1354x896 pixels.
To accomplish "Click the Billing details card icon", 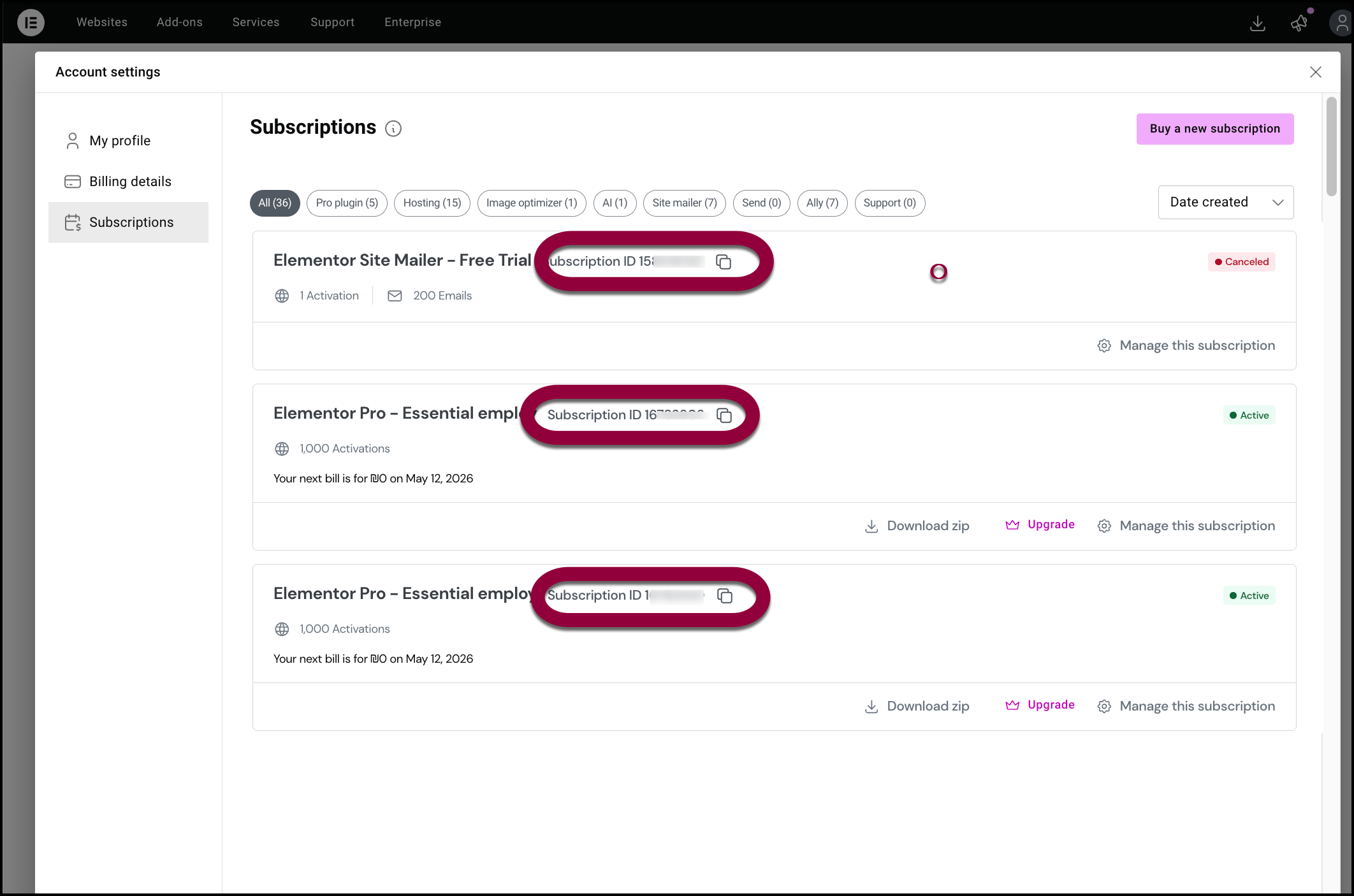I will [73, 182].
